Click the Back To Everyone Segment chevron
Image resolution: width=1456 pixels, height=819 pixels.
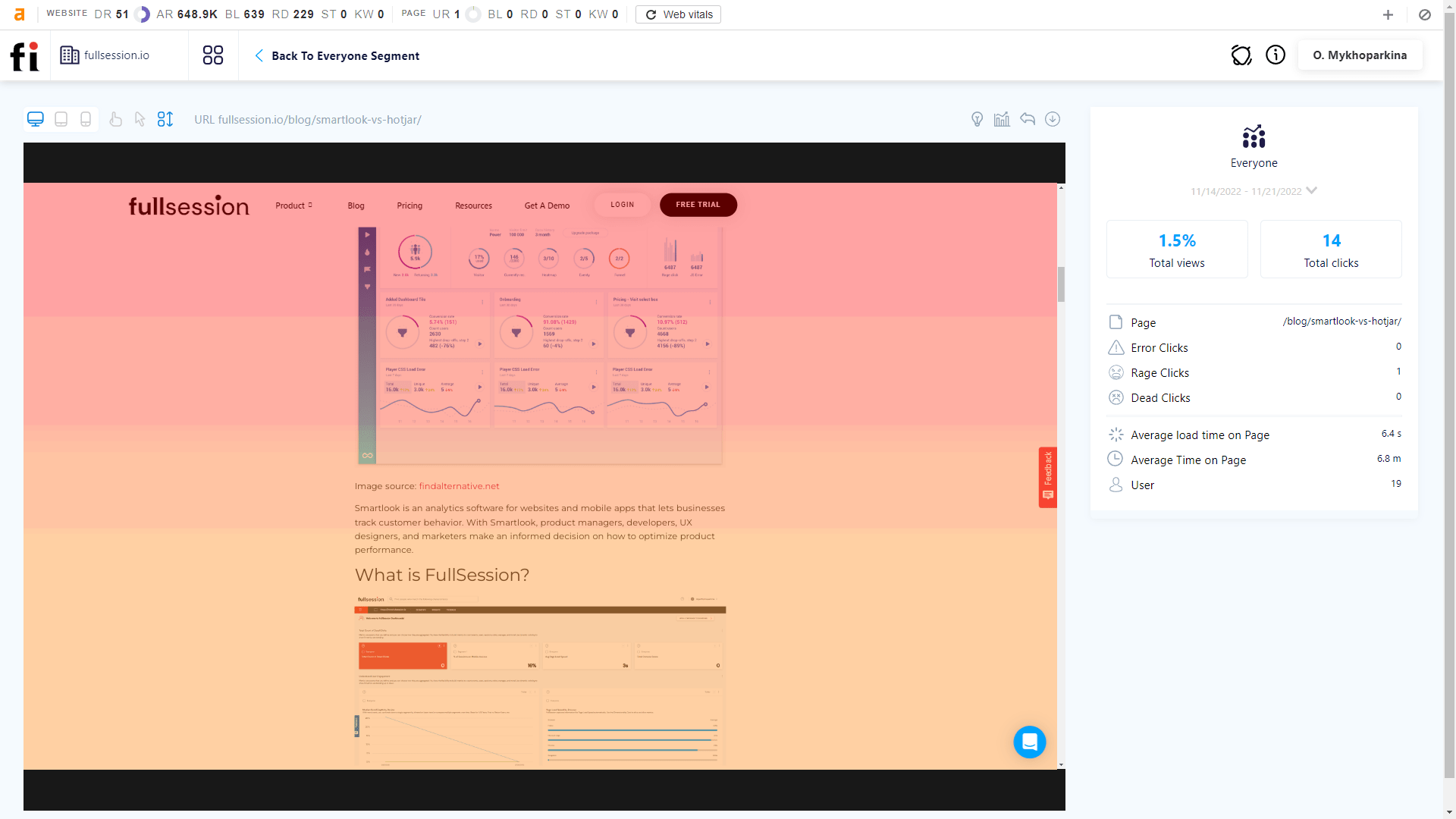click(x=259, y=55)
